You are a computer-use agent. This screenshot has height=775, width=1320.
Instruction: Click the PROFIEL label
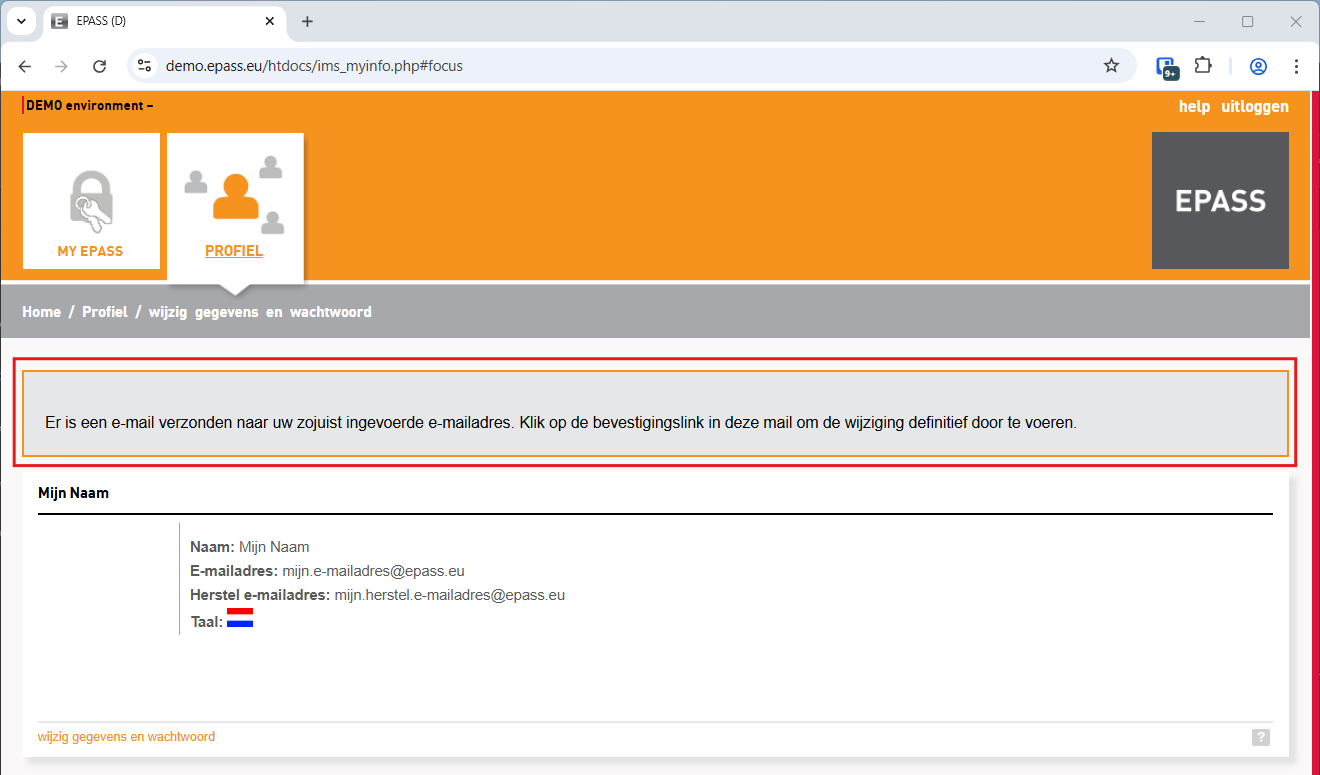pyautogui.click(x=234, y=251)
